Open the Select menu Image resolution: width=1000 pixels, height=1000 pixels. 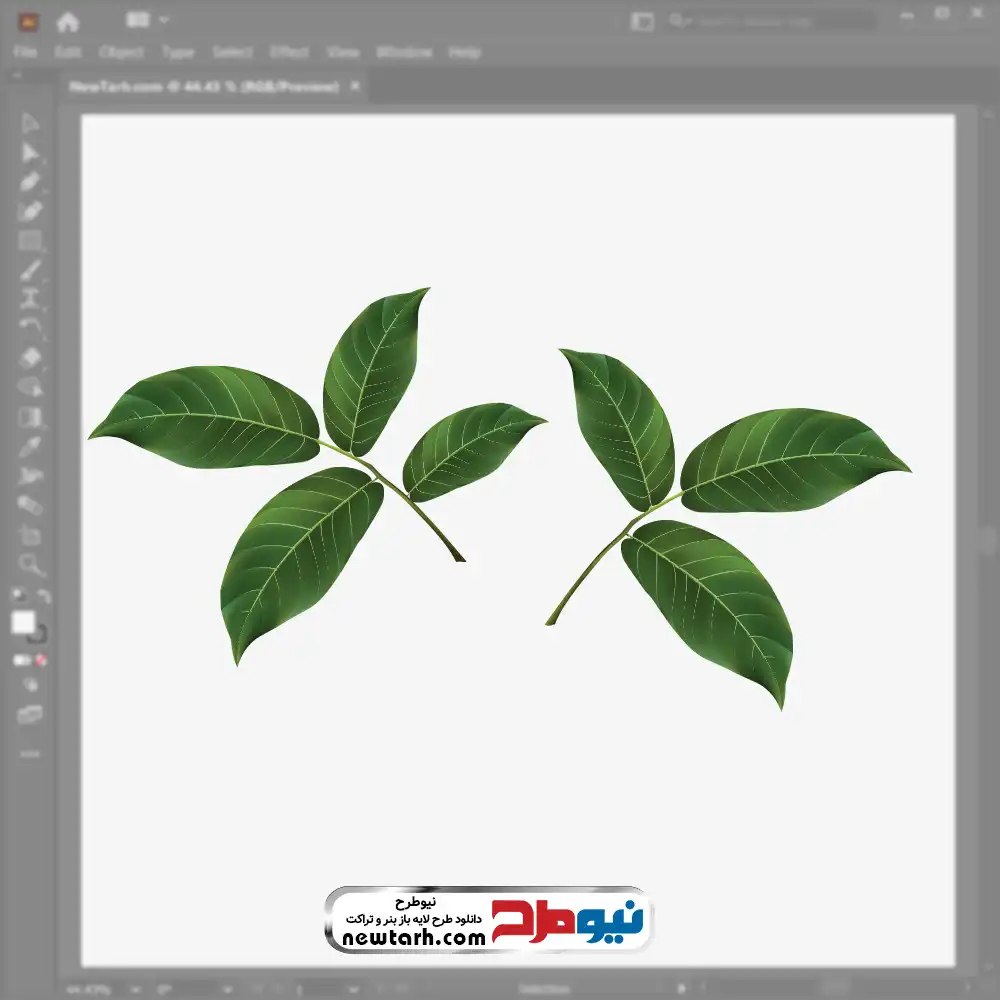[232, 52]
